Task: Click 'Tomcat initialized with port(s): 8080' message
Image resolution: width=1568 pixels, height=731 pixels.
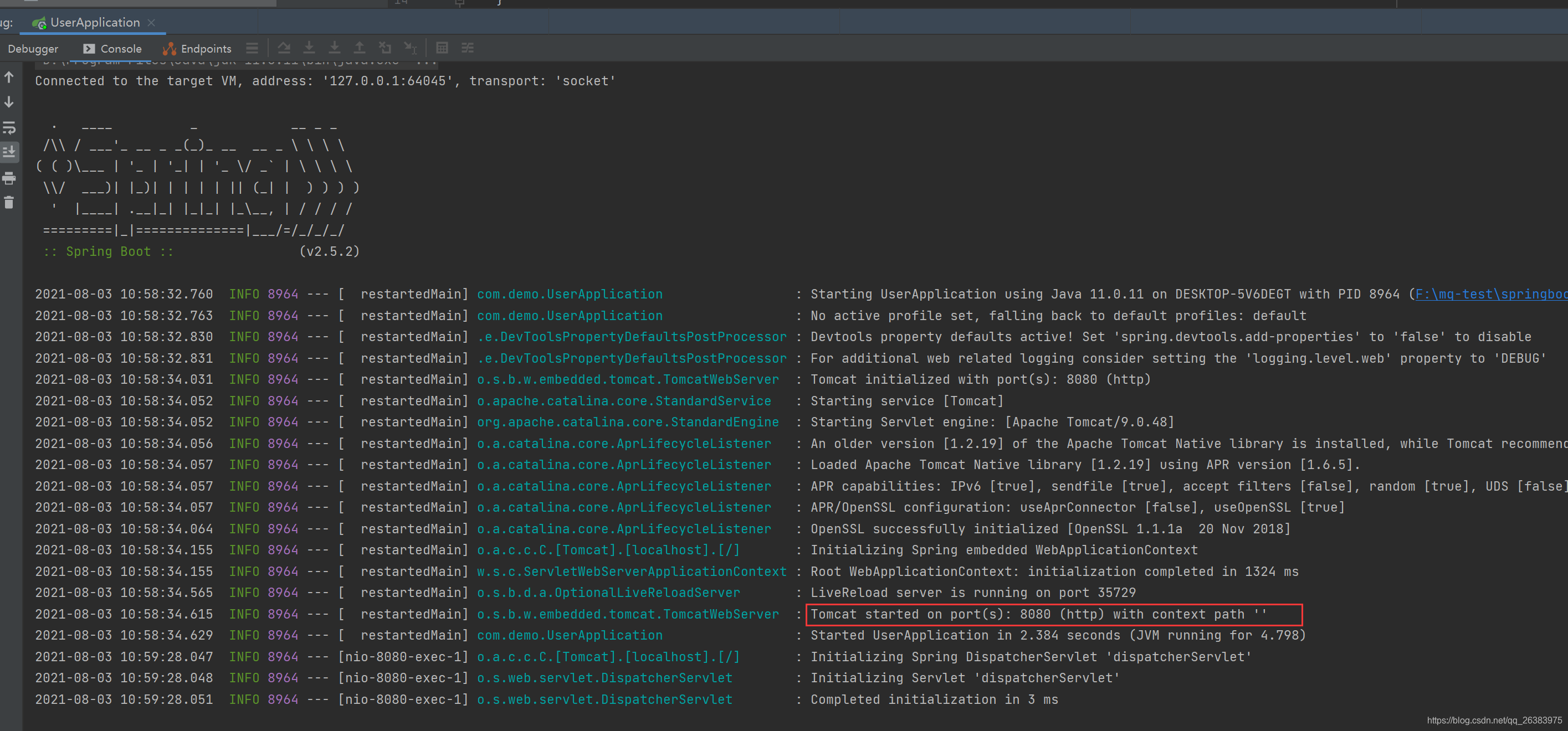Action: [x=981, y=379]
